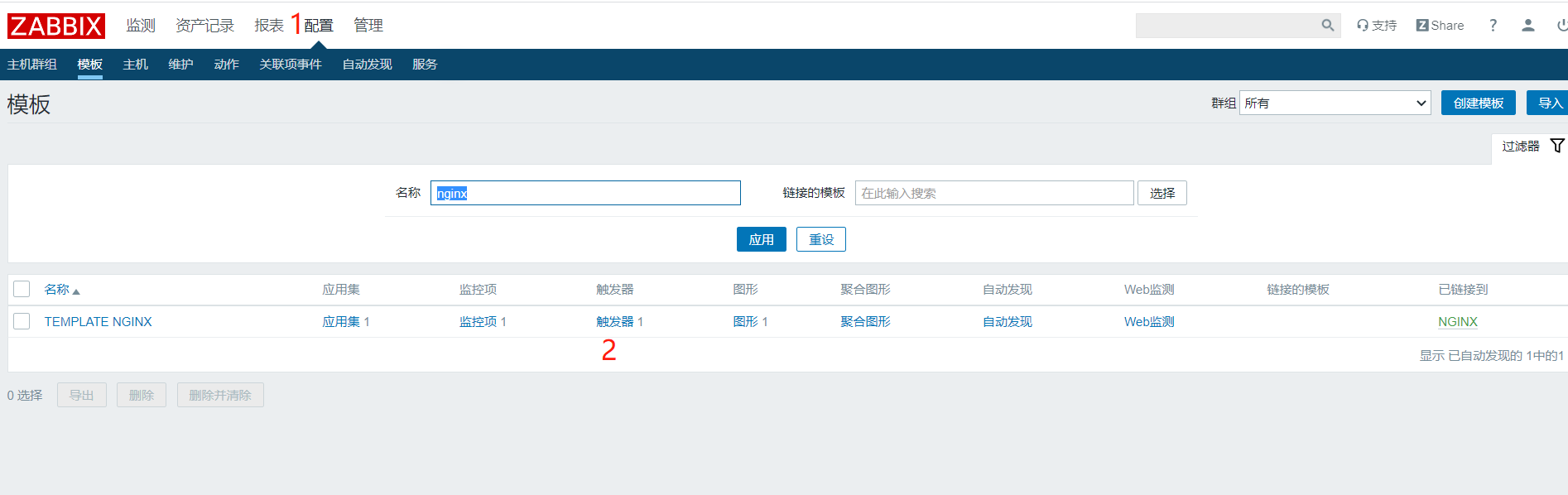Open 触发器 link for TEMPLATE NGINX

(x=615, y=321)
